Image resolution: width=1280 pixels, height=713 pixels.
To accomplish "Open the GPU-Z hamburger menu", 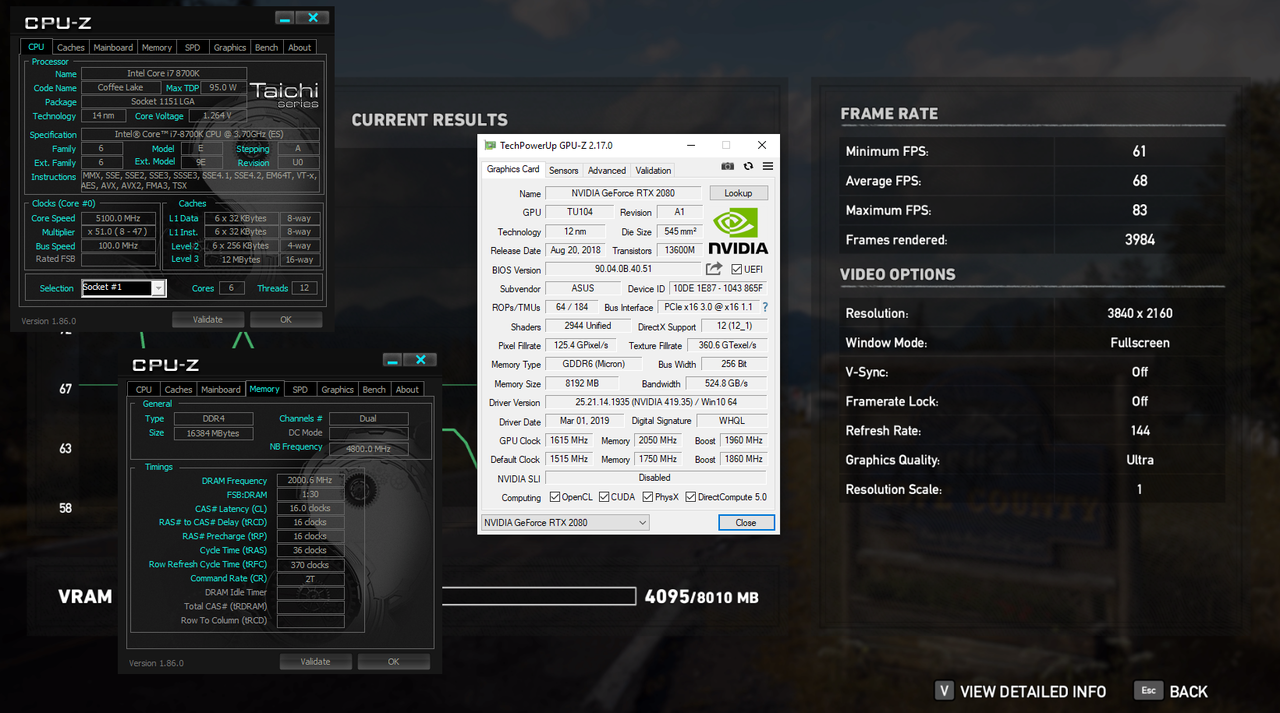I will (x=768, y=166).
